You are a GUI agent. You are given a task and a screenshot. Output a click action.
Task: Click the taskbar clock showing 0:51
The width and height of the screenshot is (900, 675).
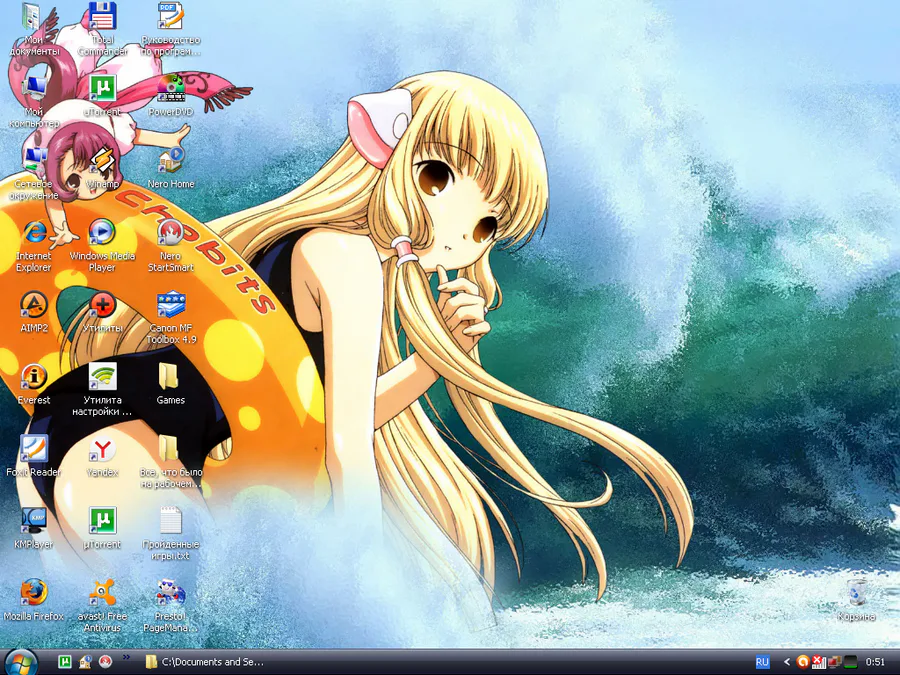(x=875, y=662)
